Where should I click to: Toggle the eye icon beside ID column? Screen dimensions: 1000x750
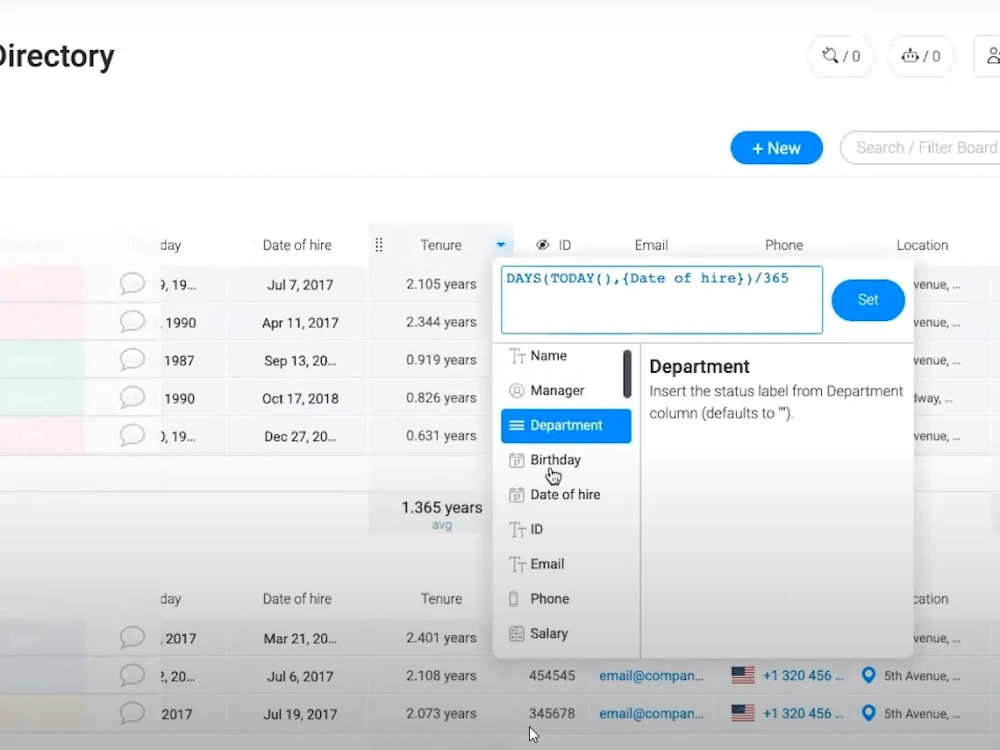(x=542, y=245)
